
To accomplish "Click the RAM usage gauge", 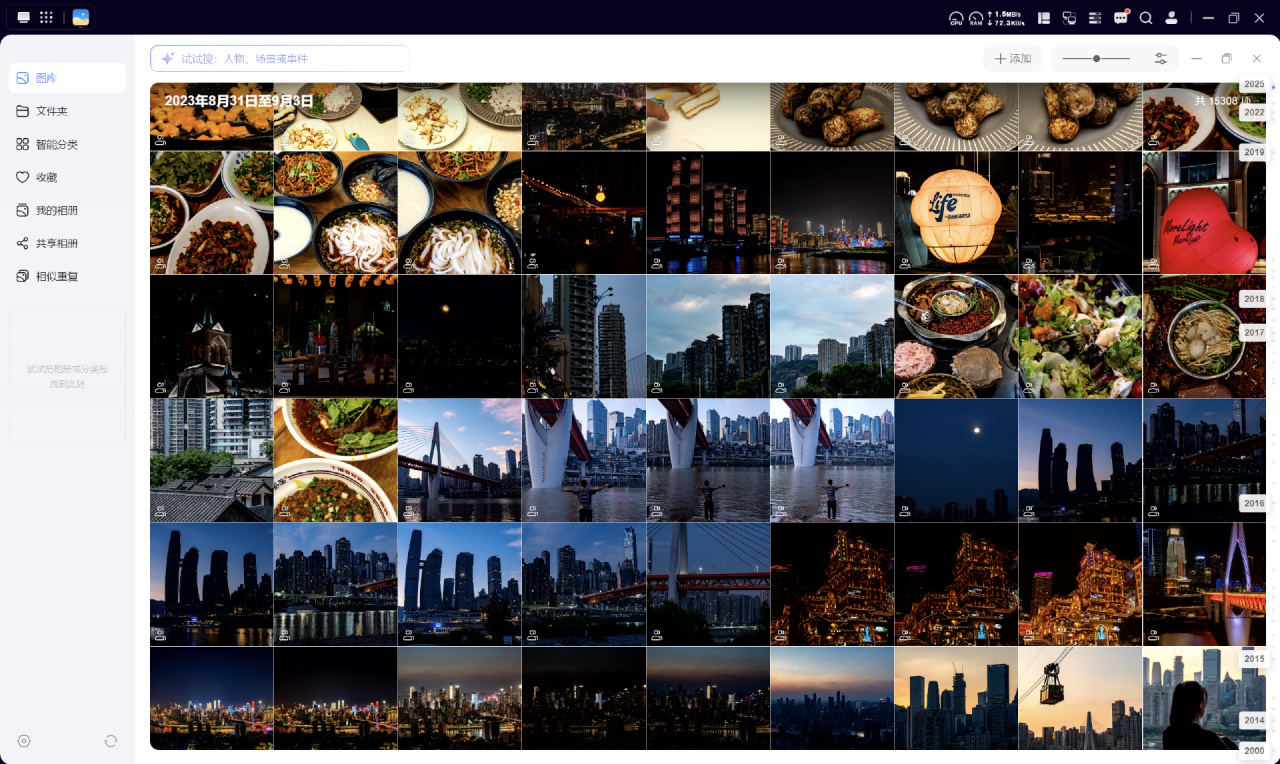I will pos(976,18).
